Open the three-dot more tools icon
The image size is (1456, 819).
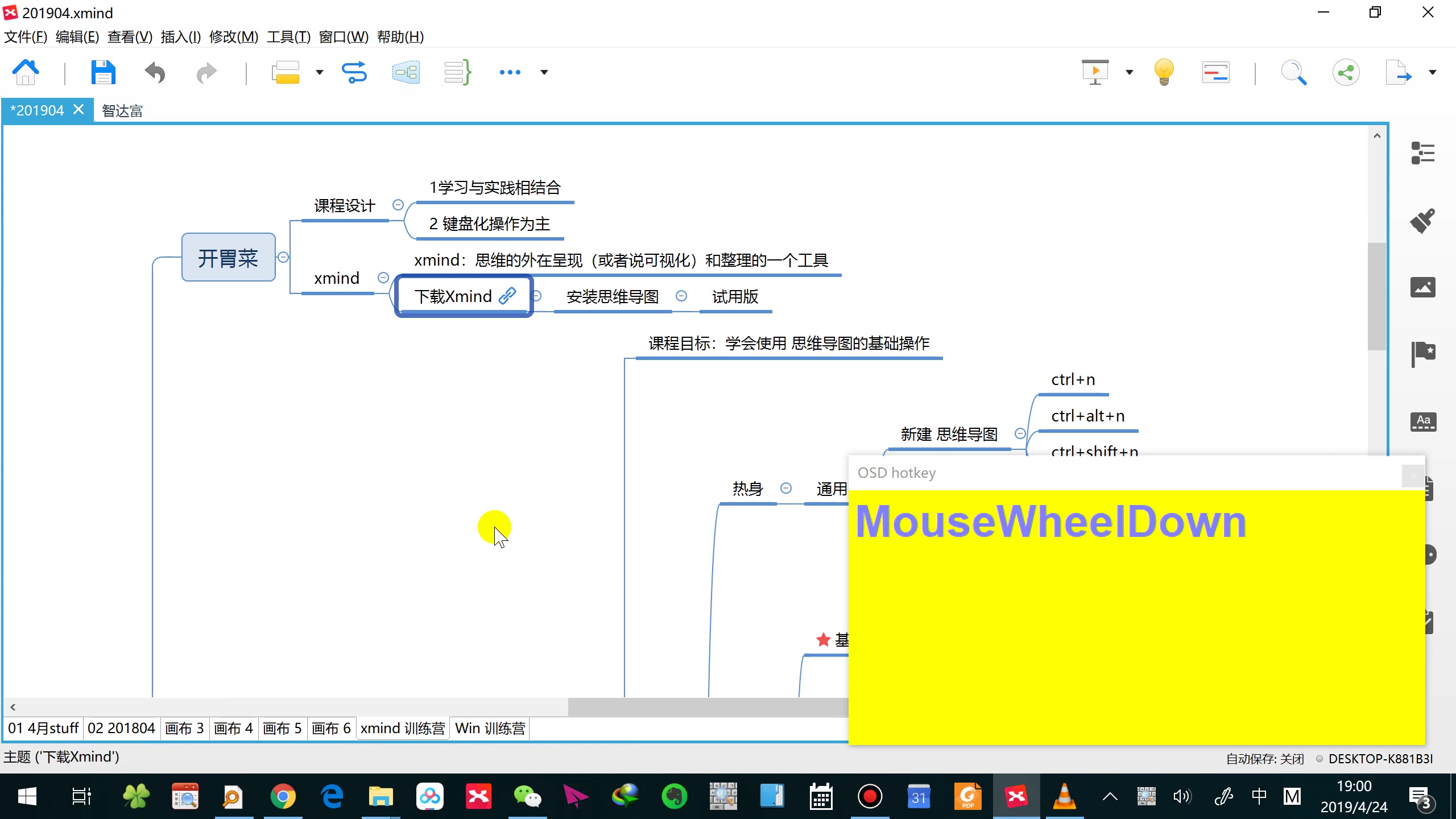510,72
